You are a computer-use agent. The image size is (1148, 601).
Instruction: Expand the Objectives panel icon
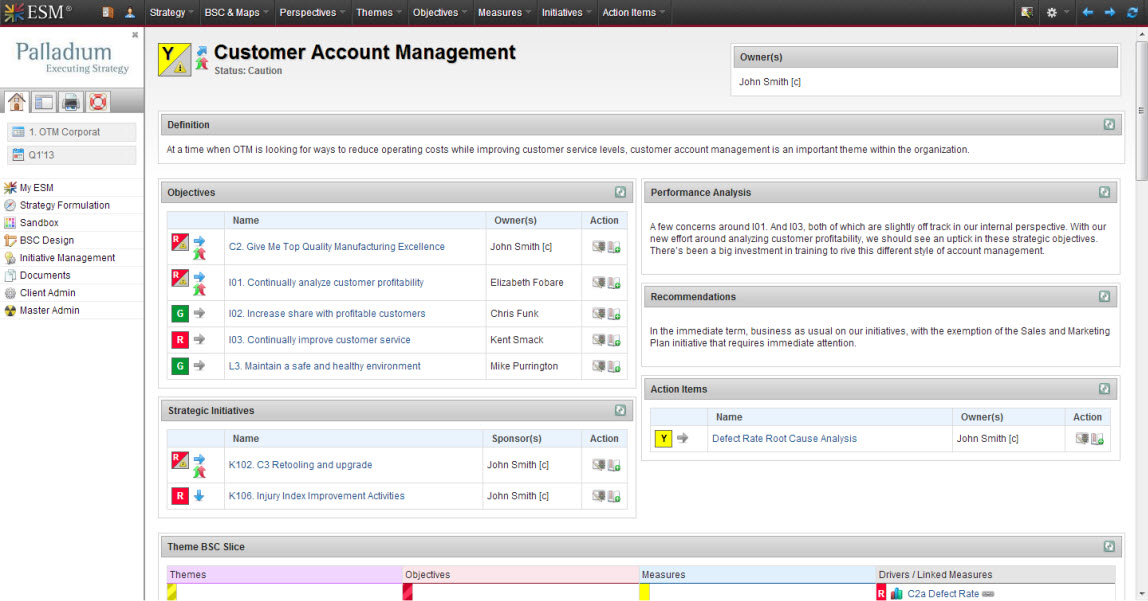[620, 192]
